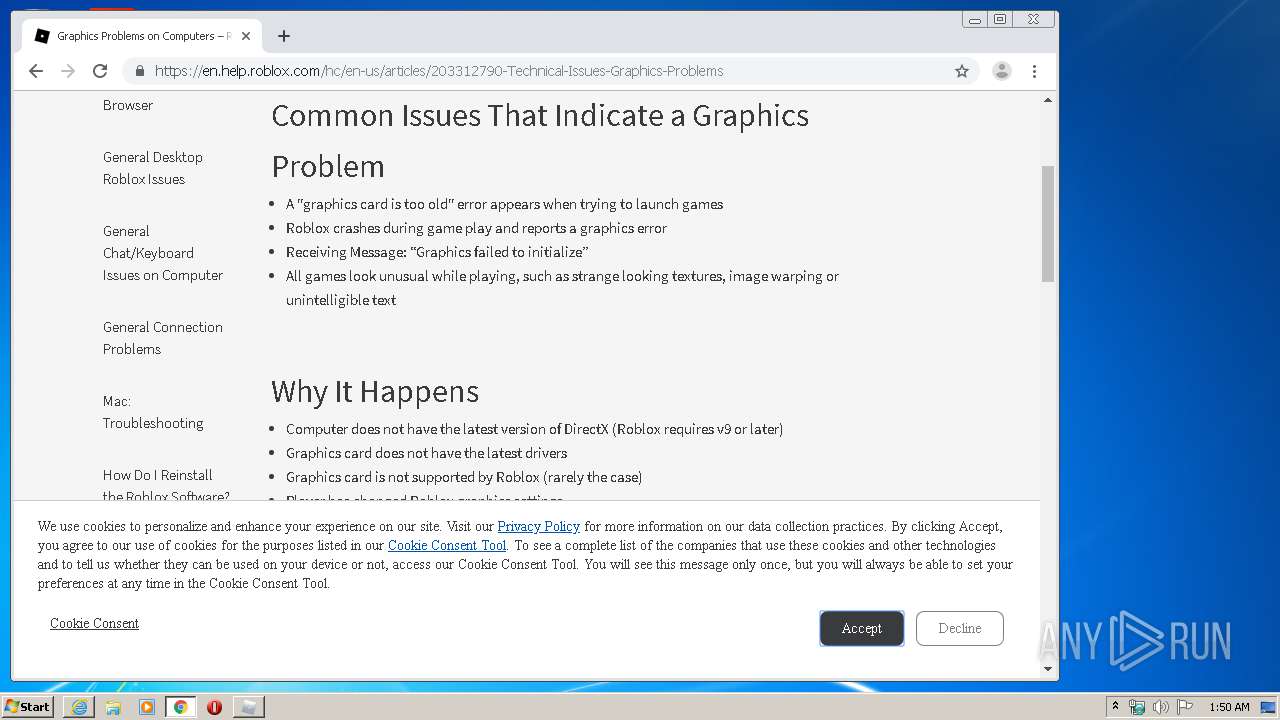Open a new tab with the plus icon

284,36
